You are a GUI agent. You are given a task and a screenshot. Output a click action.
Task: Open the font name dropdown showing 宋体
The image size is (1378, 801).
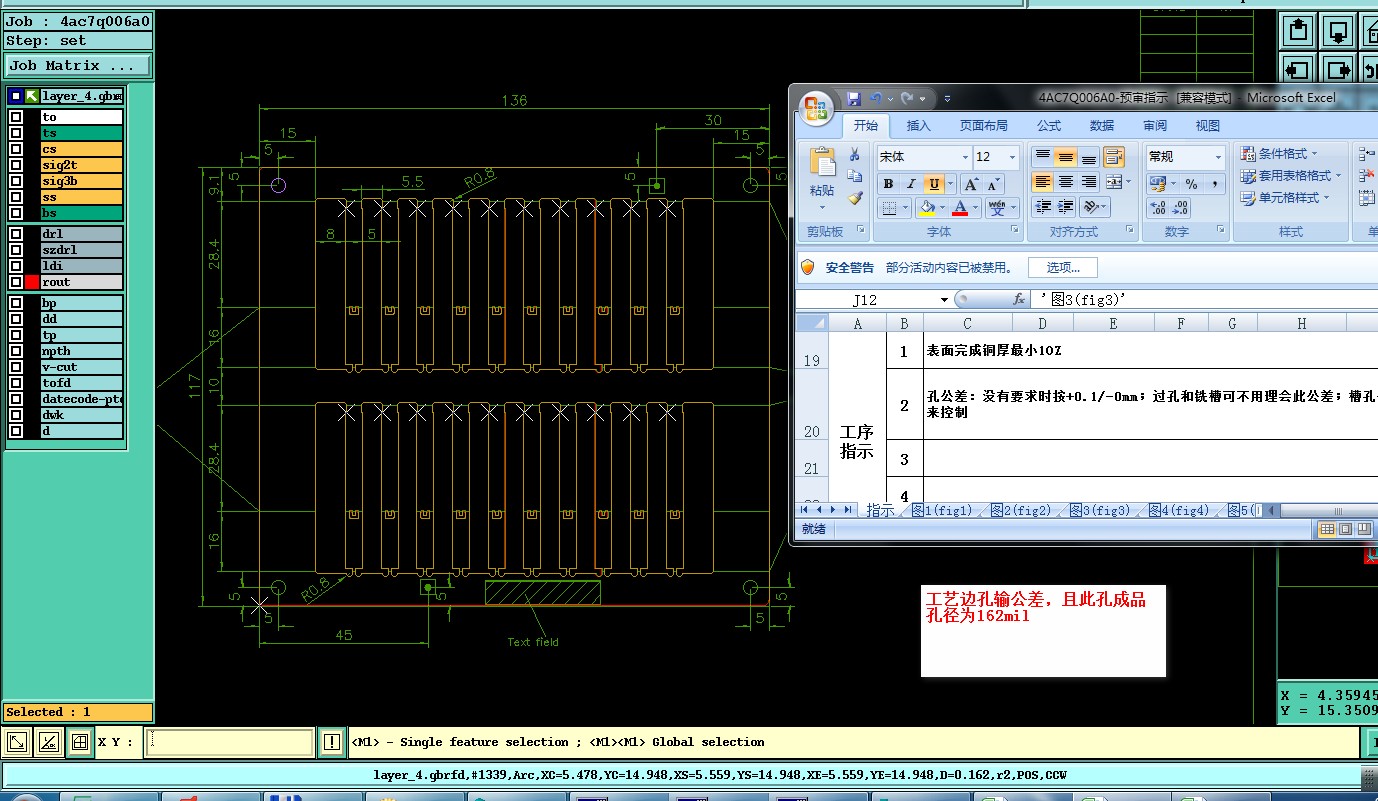pos(965,157)
